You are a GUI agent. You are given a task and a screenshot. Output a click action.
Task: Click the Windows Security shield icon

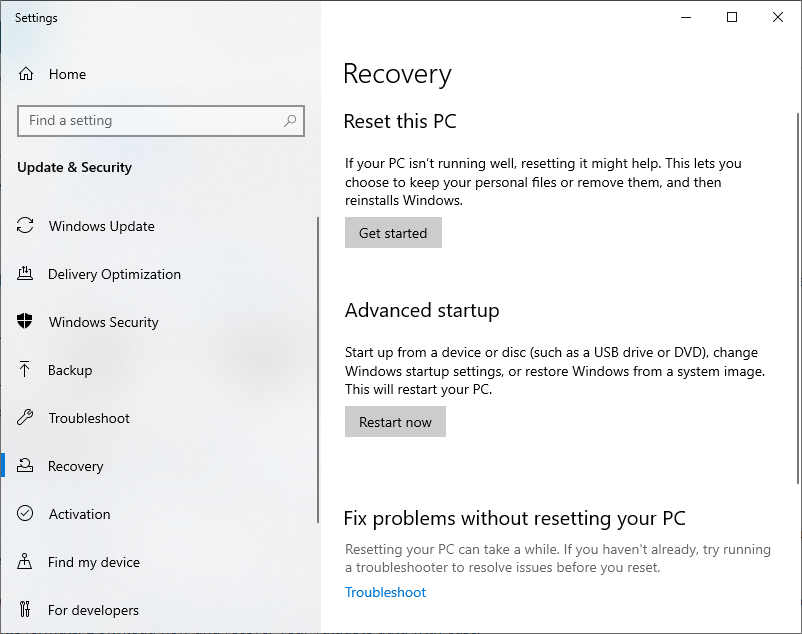(x=25, y=322)
